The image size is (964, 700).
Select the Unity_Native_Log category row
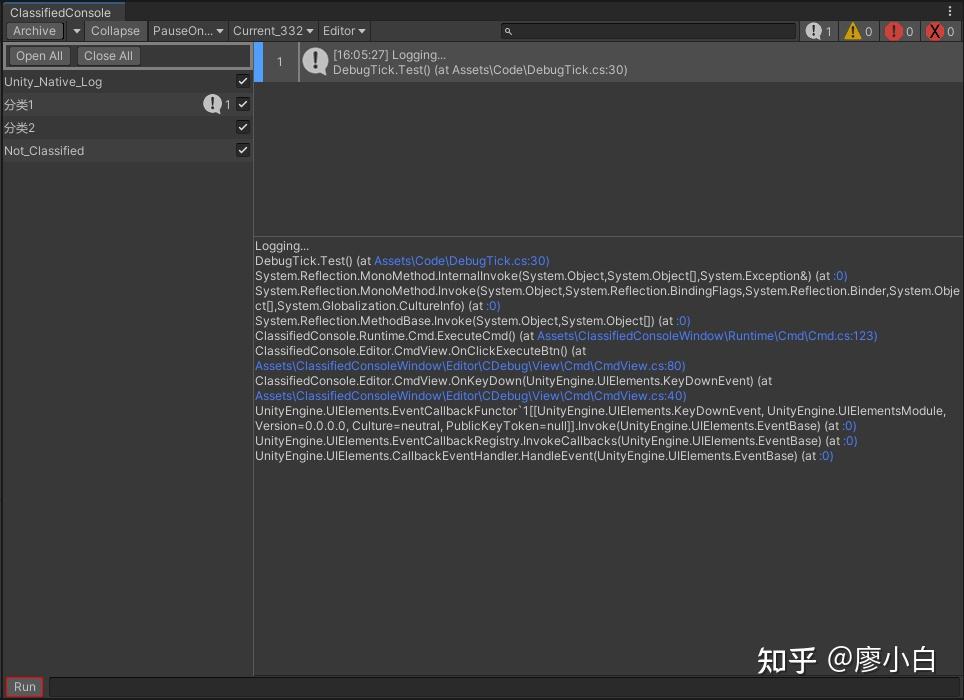(x=126, y=81)
